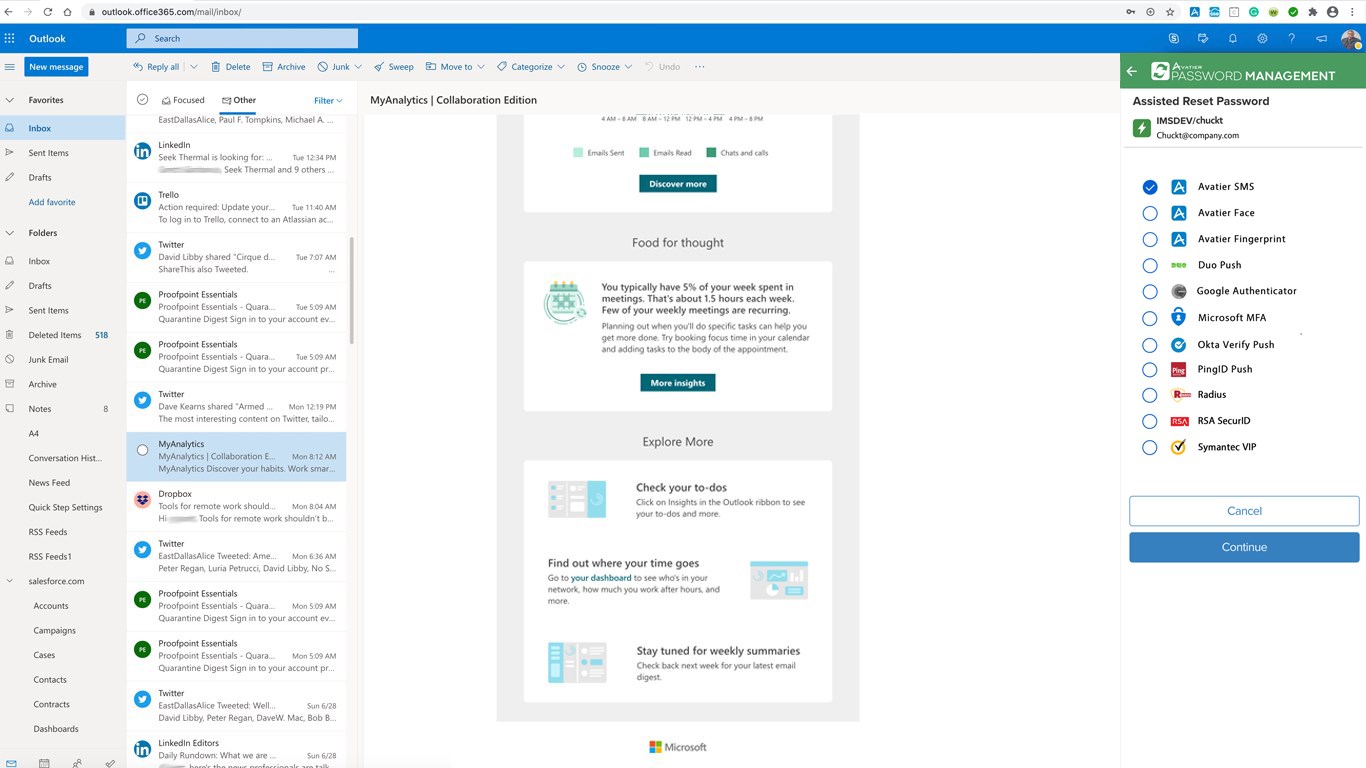Open the Junk Email folder
The image size is (1366, 768).
pos(48,359)
